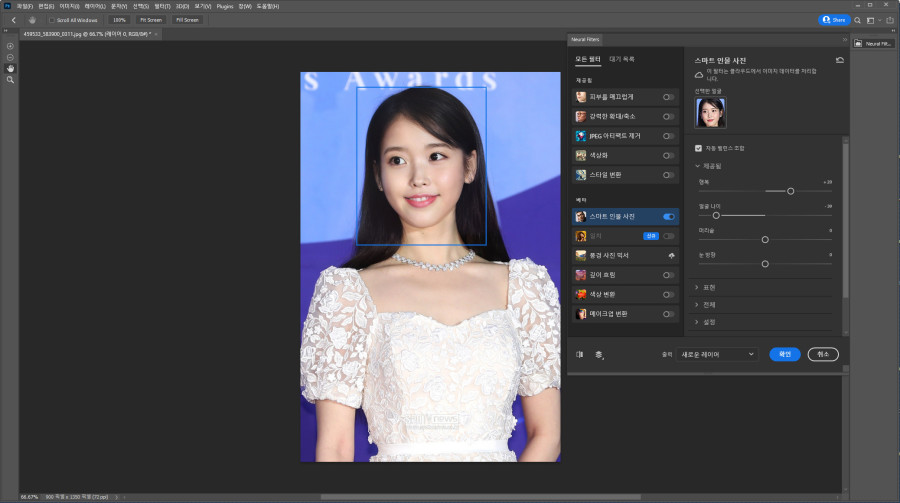
Task: Collapse the 제공됨 section chevron
Action: [697, 166]
